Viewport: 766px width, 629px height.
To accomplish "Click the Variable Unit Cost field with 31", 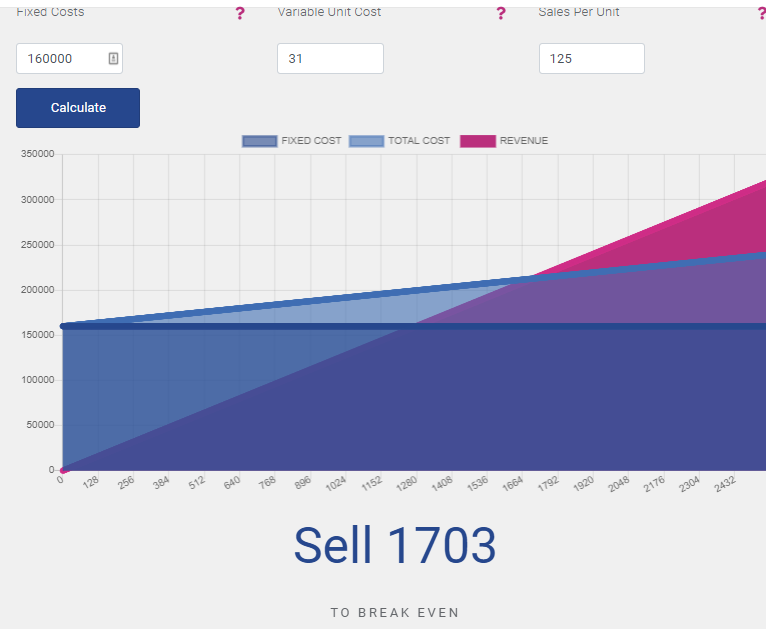I will tap(330, 59).
